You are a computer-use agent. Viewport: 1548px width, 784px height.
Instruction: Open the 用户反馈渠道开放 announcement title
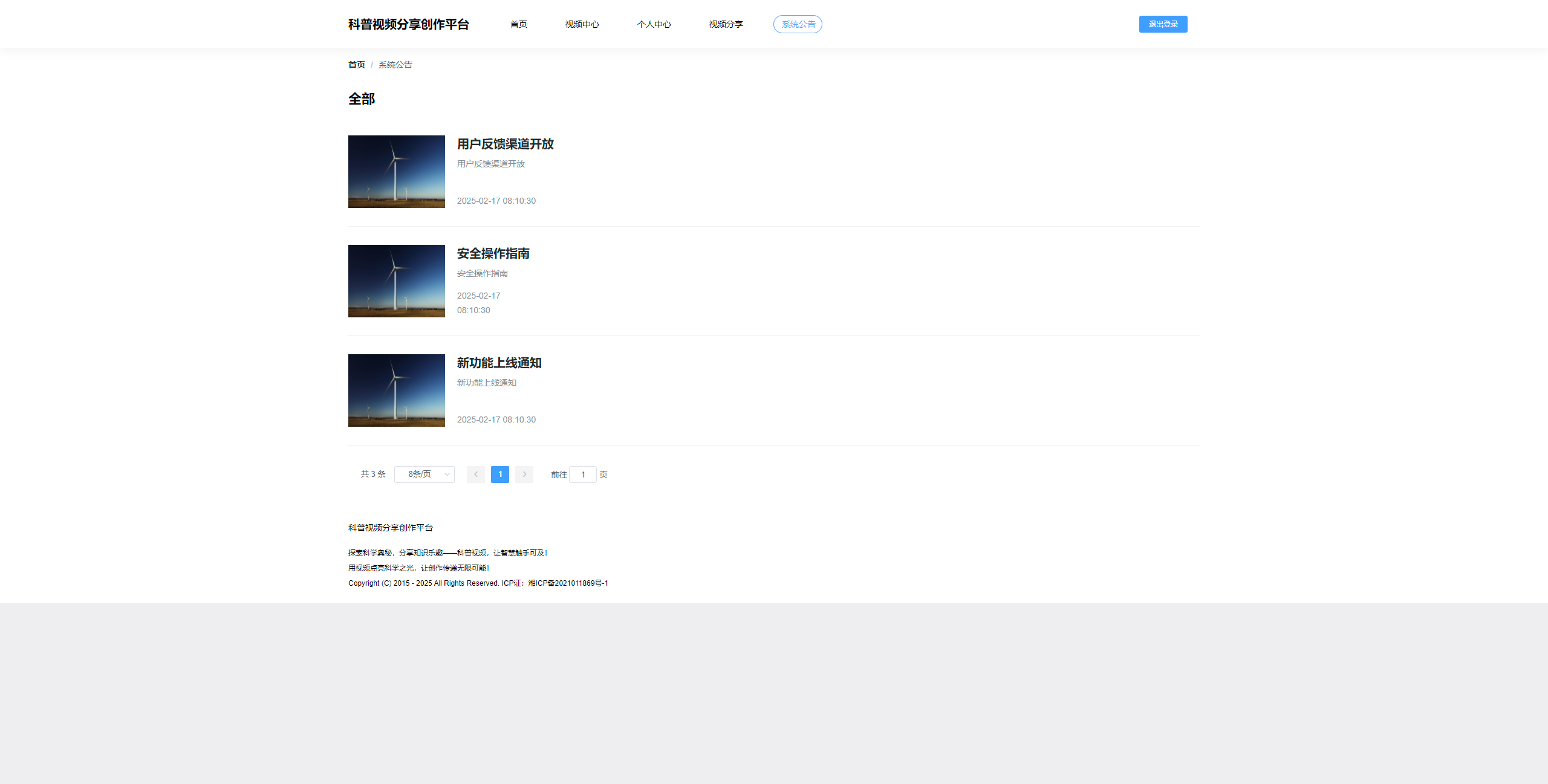pyautogui.click(x=506, y=144)
